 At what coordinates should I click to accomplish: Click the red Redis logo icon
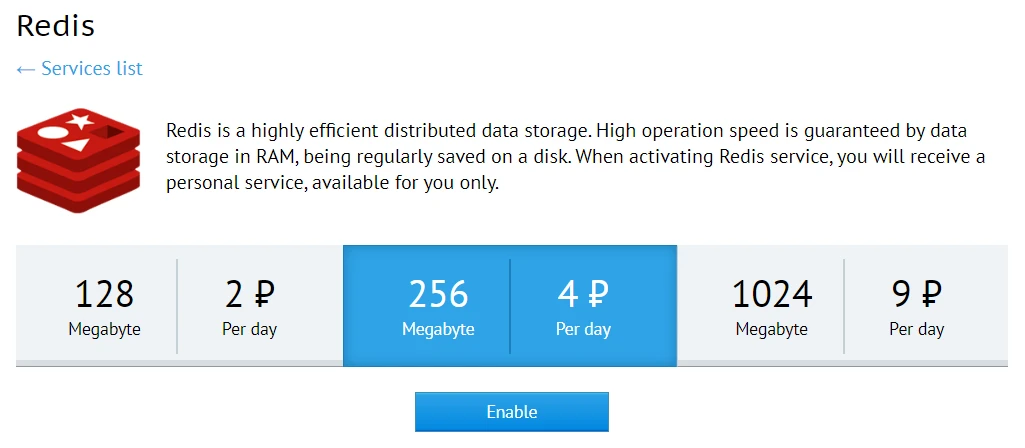click(x=77, y=159)
